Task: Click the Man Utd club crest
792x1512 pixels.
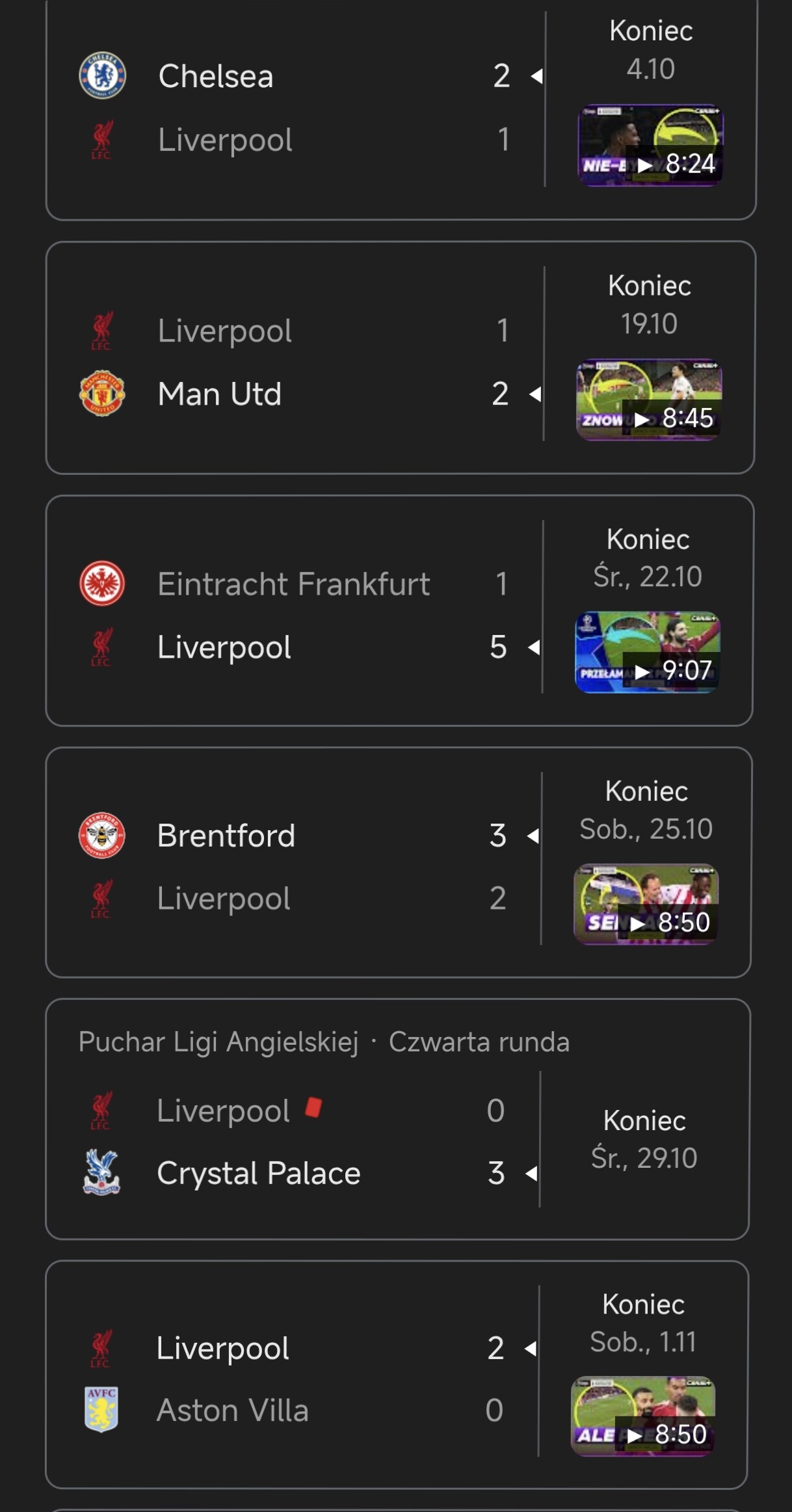Action: [102, 393]
